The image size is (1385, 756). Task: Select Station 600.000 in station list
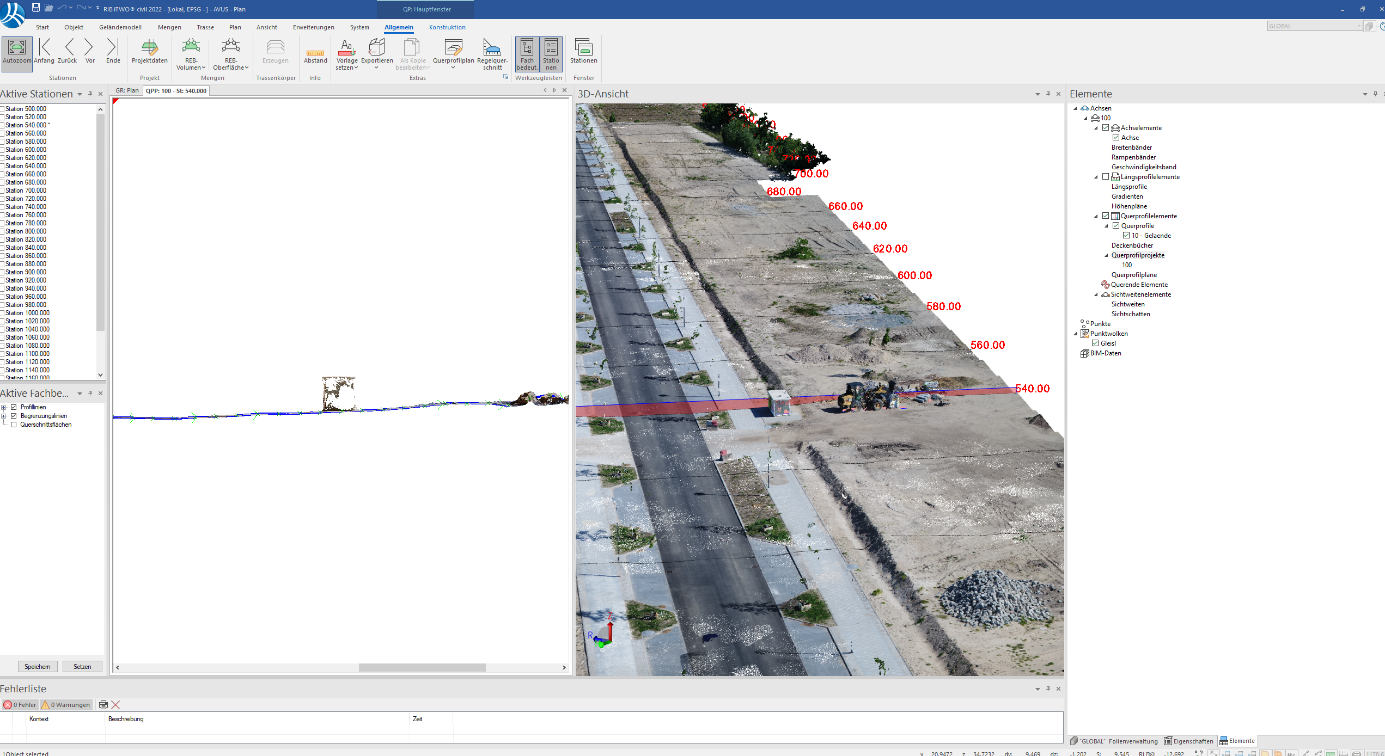point(26,149)
